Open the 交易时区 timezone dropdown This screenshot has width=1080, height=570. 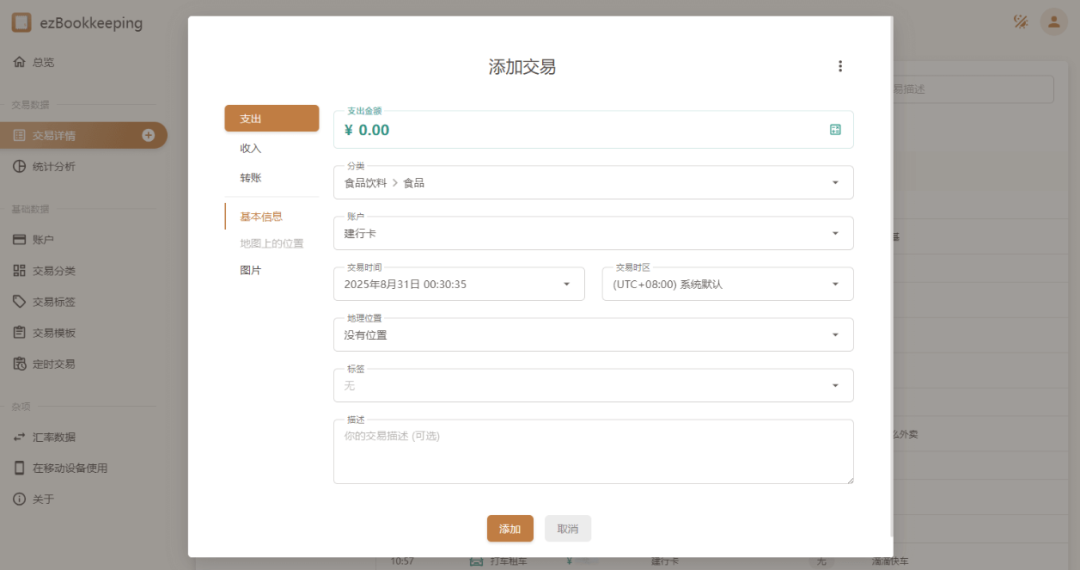(727, 284)
